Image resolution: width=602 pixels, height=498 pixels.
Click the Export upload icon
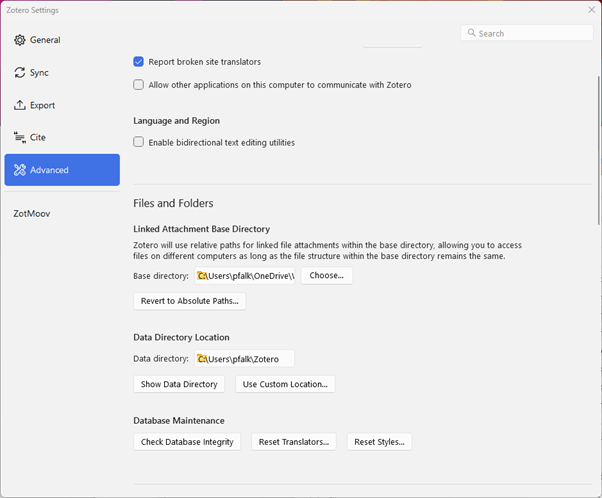point(20,105)
